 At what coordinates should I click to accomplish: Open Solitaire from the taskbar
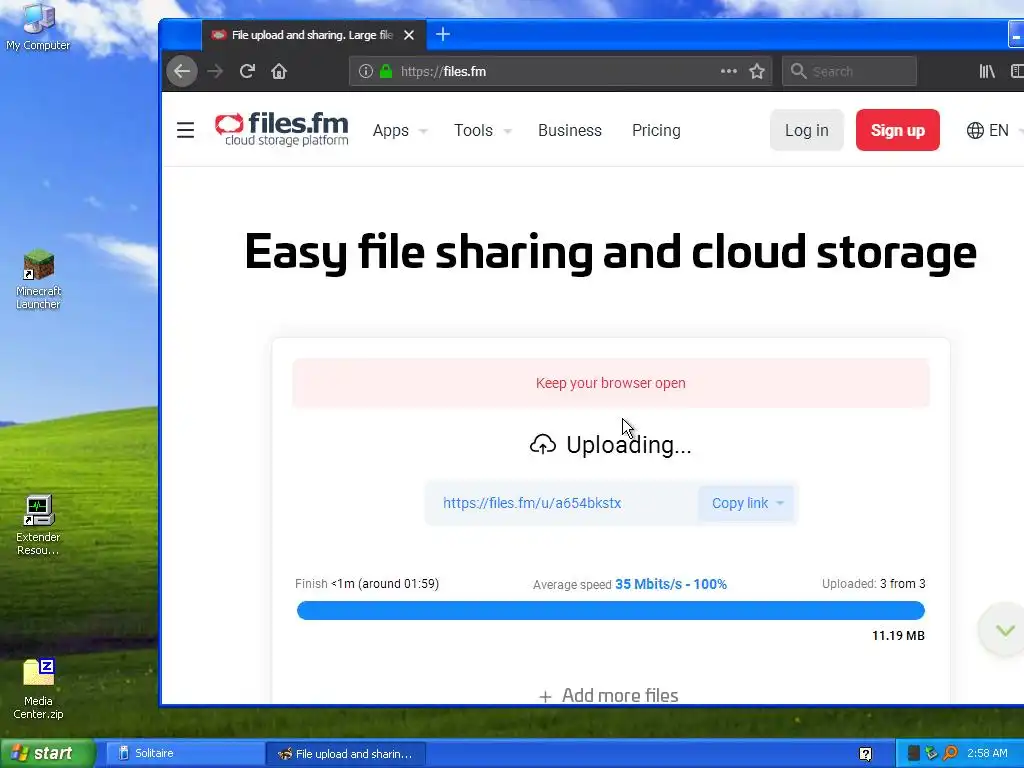(184, 753)
